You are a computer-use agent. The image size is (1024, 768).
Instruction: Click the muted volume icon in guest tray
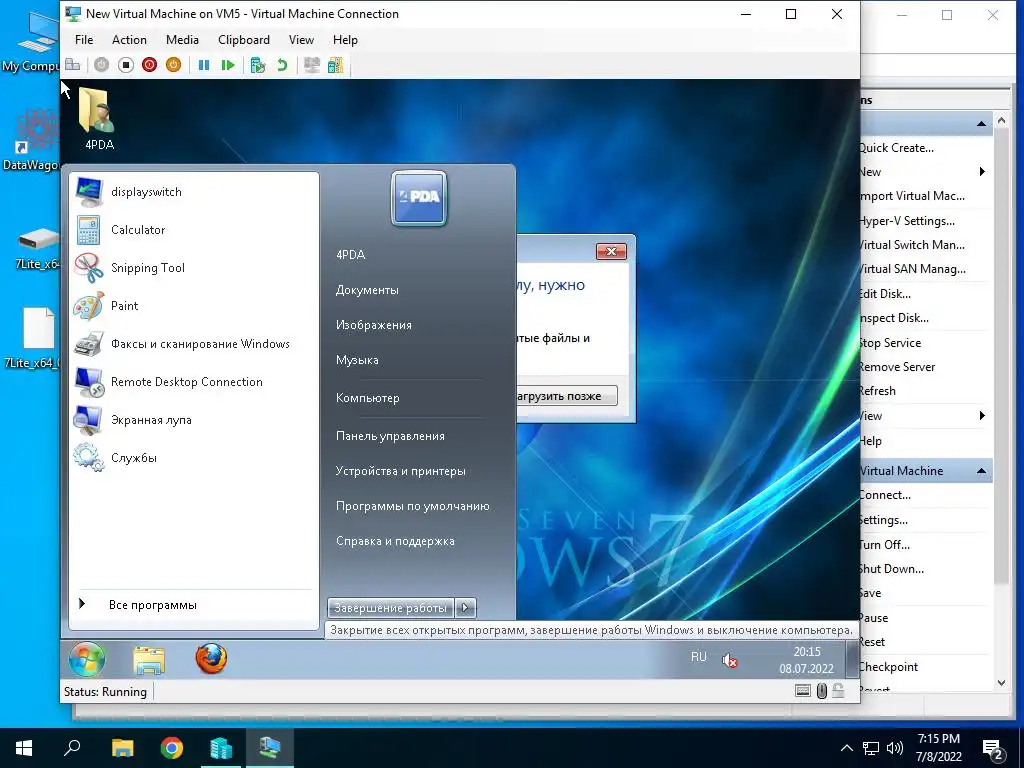tap(729, 661)
